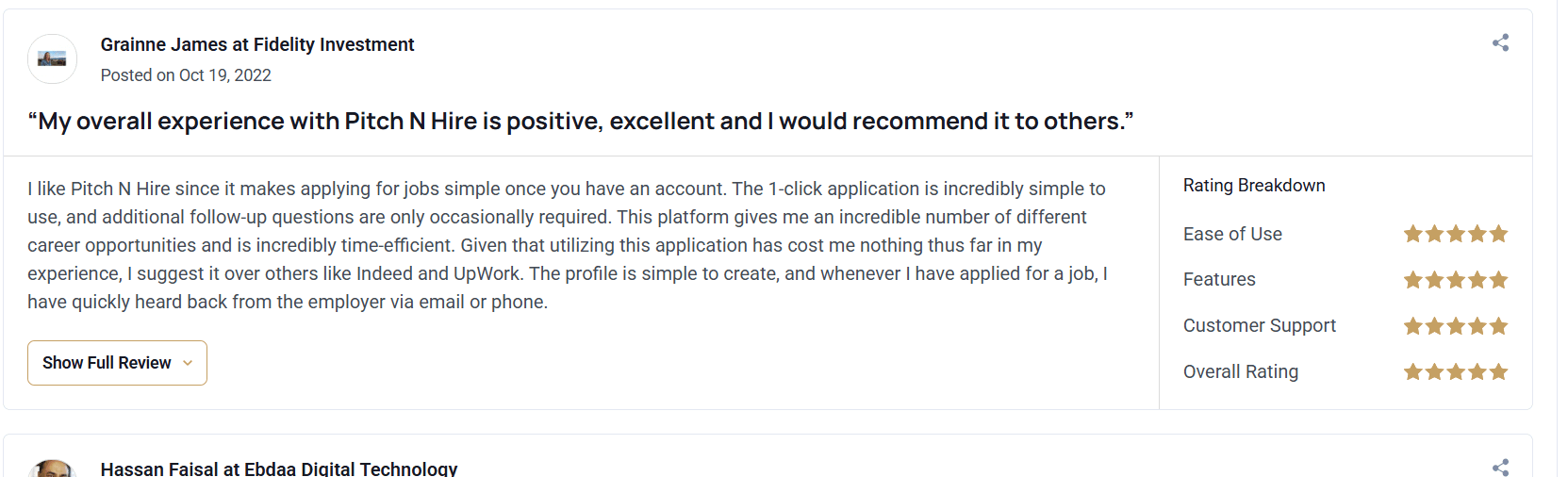Click the Posted on Oct 19, 2022 date
Image resolution: width=1568 pixels, height=477 pixels.
[x=186, y=75]
